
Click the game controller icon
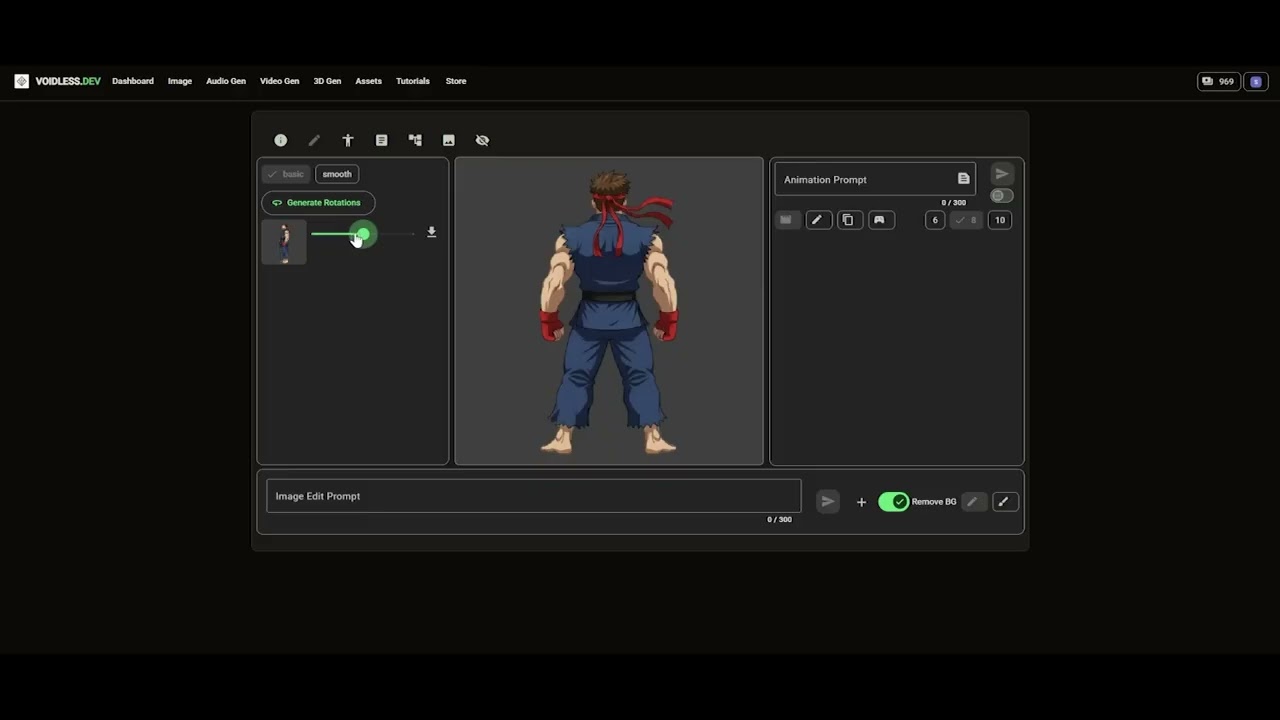tap(879, 220)
